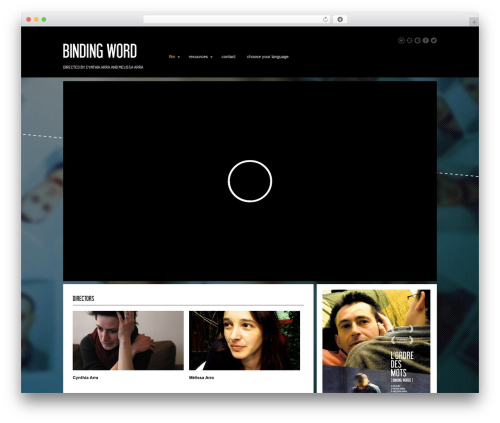
Task: Open the contact menu item
Action: coord(228,57)
